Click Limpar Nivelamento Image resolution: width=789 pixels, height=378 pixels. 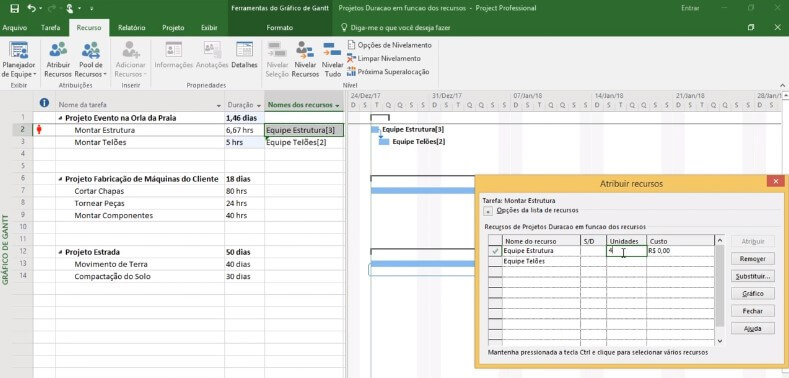pos(383,58)
